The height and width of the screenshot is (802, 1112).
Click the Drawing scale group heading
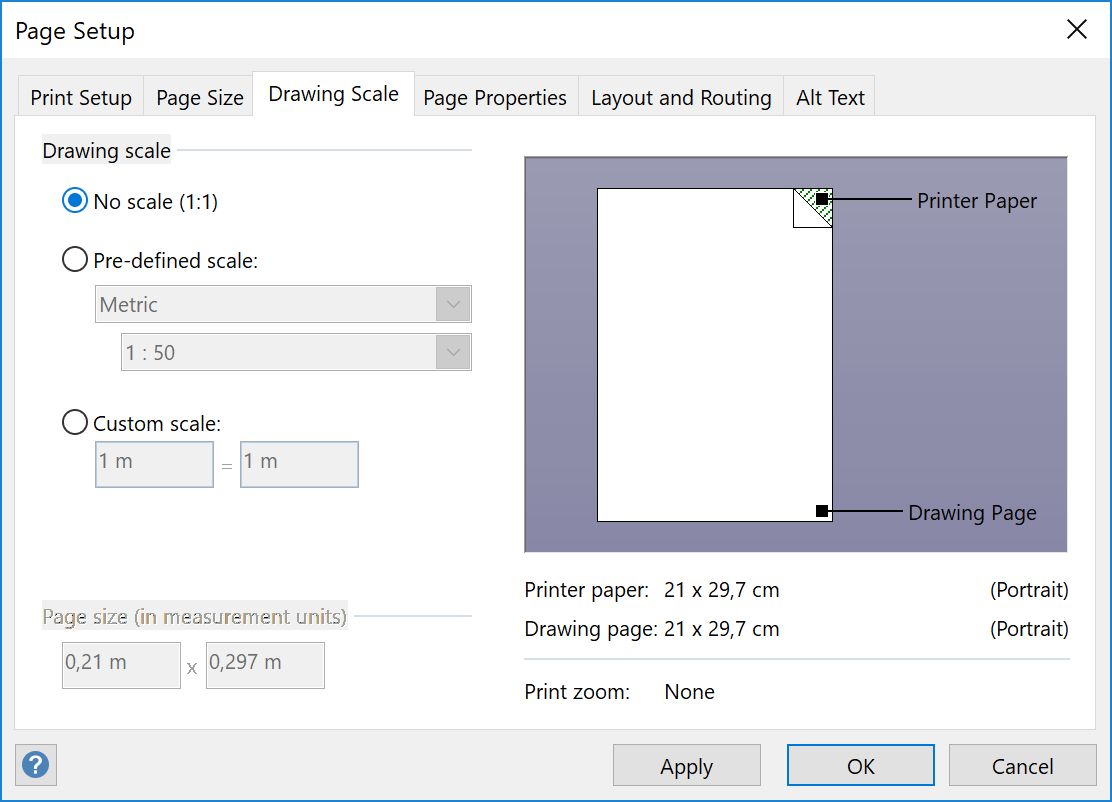click(x=106, y=150)
